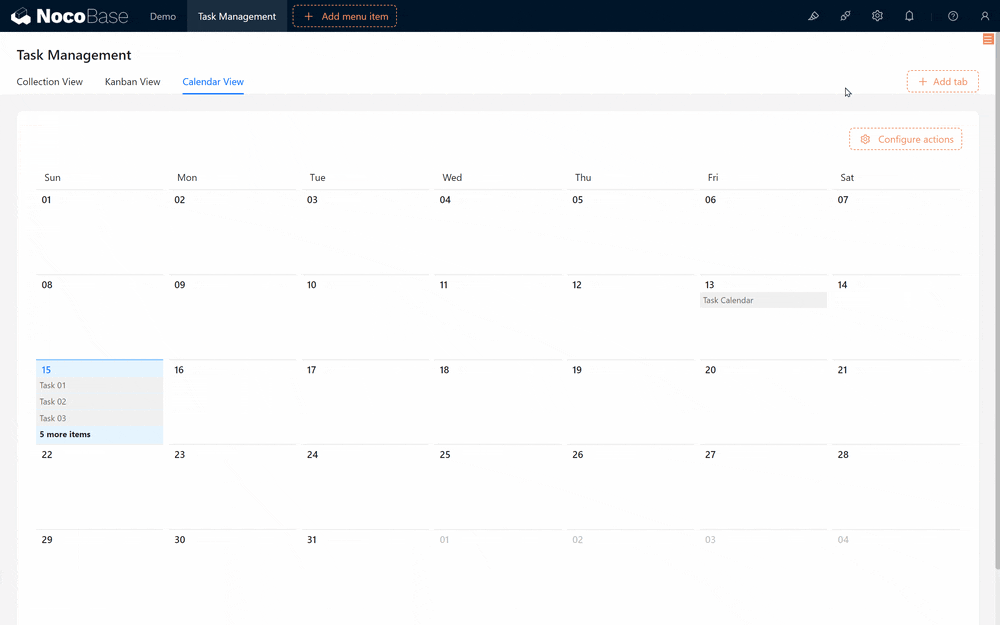Viewport: 1000px width, 625px height.
Task: Click the Wed column header
Action: pos(452,177)
